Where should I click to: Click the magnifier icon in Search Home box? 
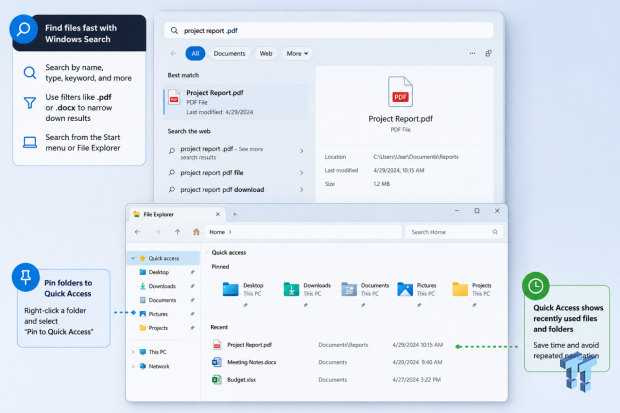point(495,232)
